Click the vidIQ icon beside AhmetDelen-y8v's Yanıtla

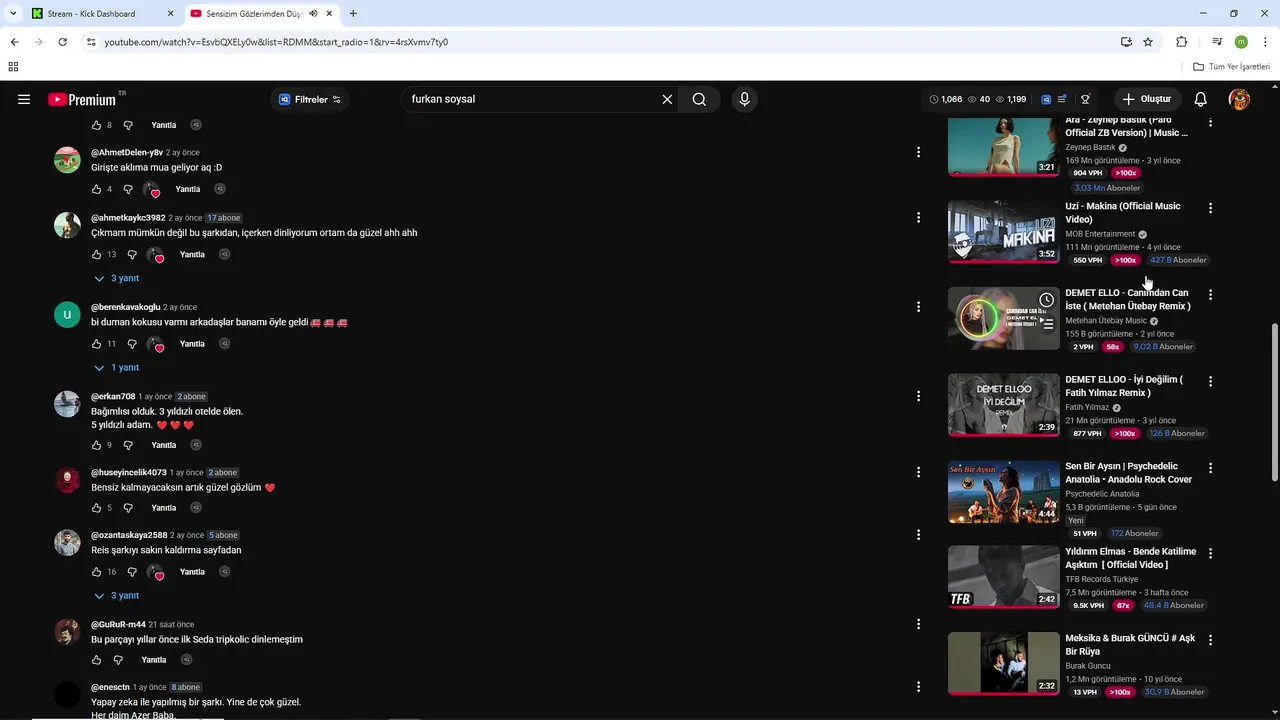click(x=220, y=189)
